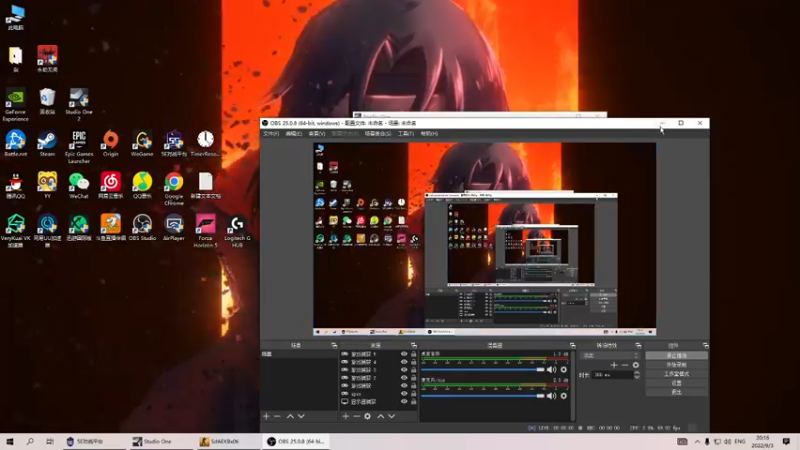Add a transition with plus icon
The image size is (800, 450).
[x=614, y=365]
